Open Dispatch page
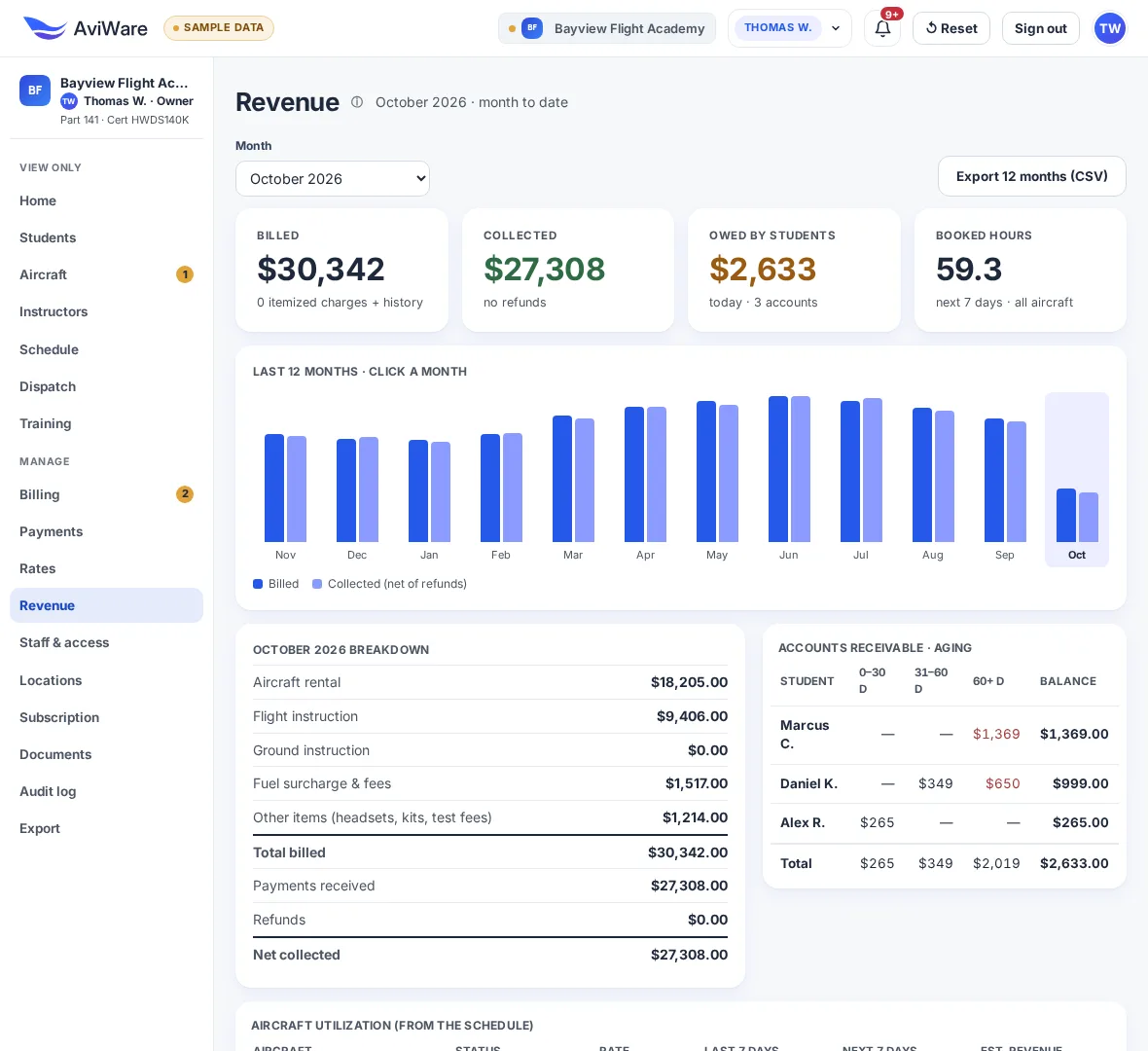The height and width of the screenshot is (1051, 1148). pyautogui.click(x=106, y=386)
